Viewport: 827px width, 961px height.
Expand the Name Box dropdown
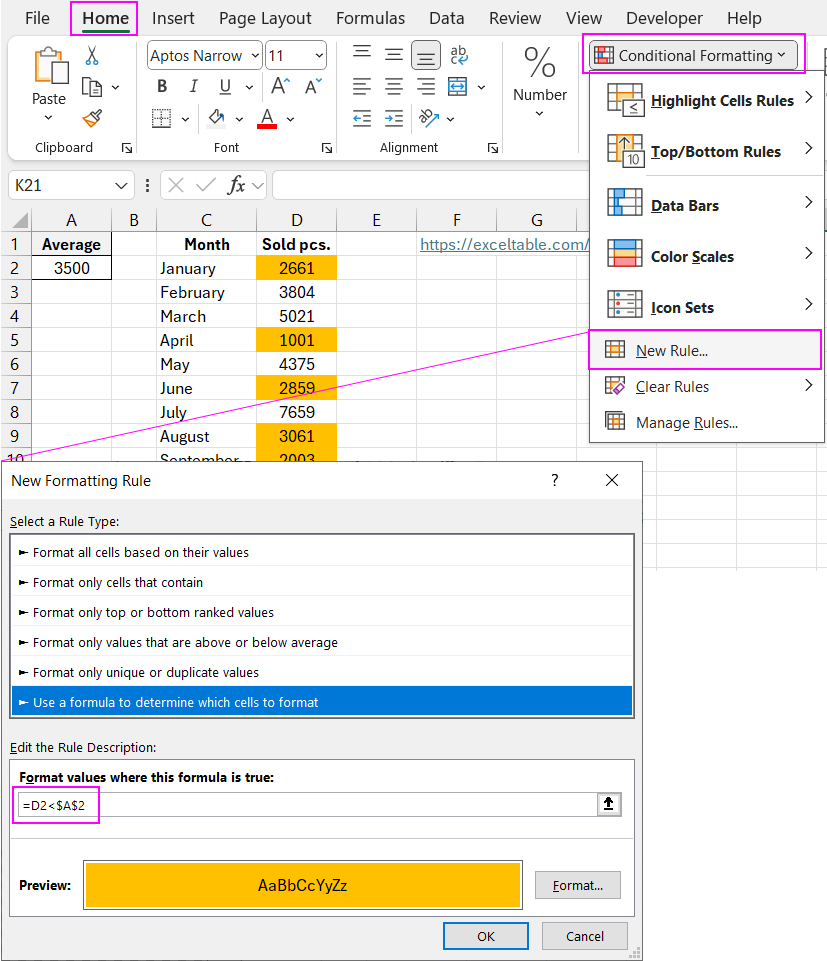(122, 185)
